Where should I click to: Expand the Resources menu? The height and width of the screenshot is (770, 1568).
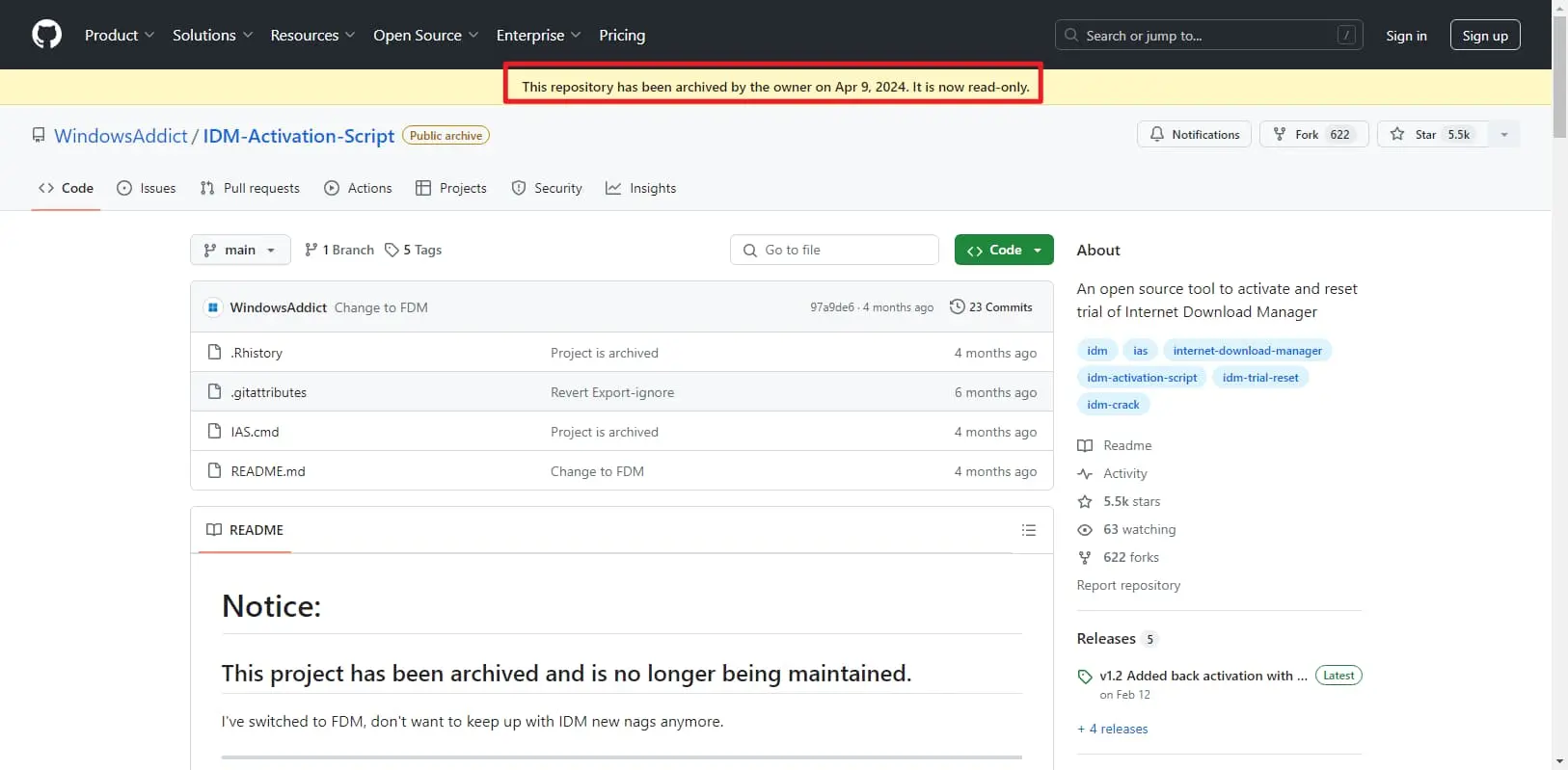(x=312, y=35)
